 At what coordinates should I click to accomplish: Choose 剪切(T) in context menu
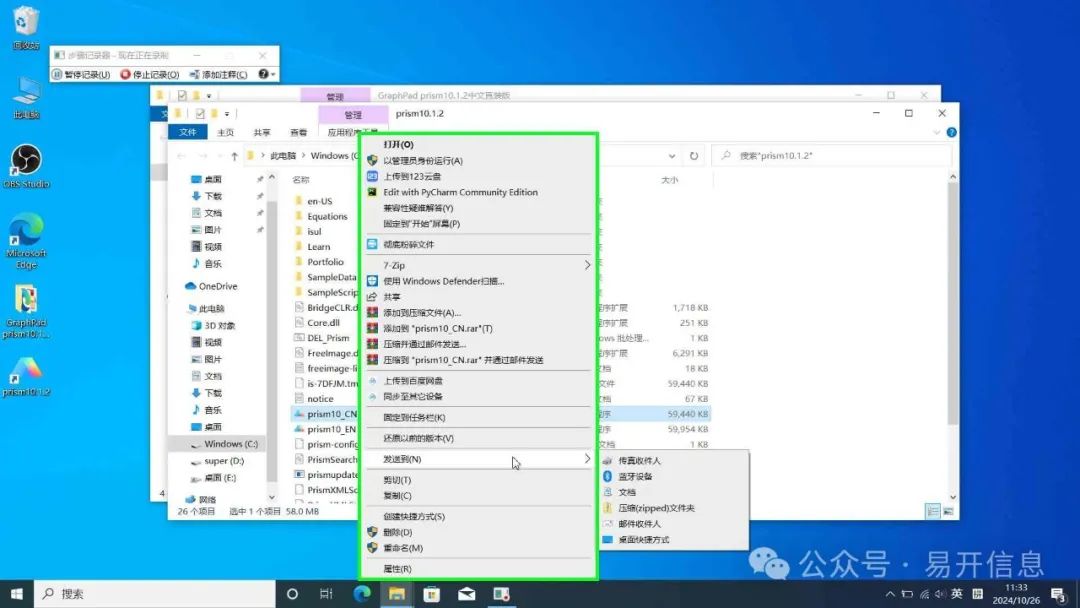[477, 480]
